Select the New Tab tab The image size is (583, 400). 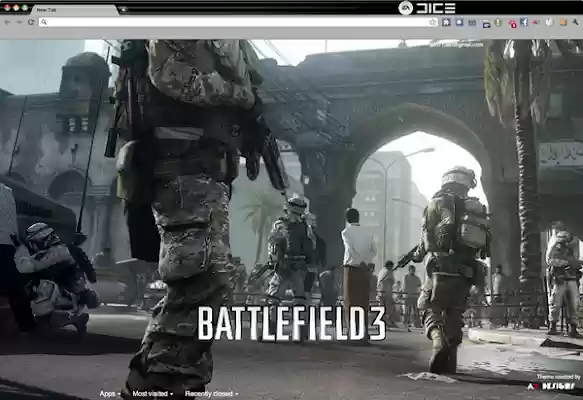pyautogui.click(x=74, y=10)
